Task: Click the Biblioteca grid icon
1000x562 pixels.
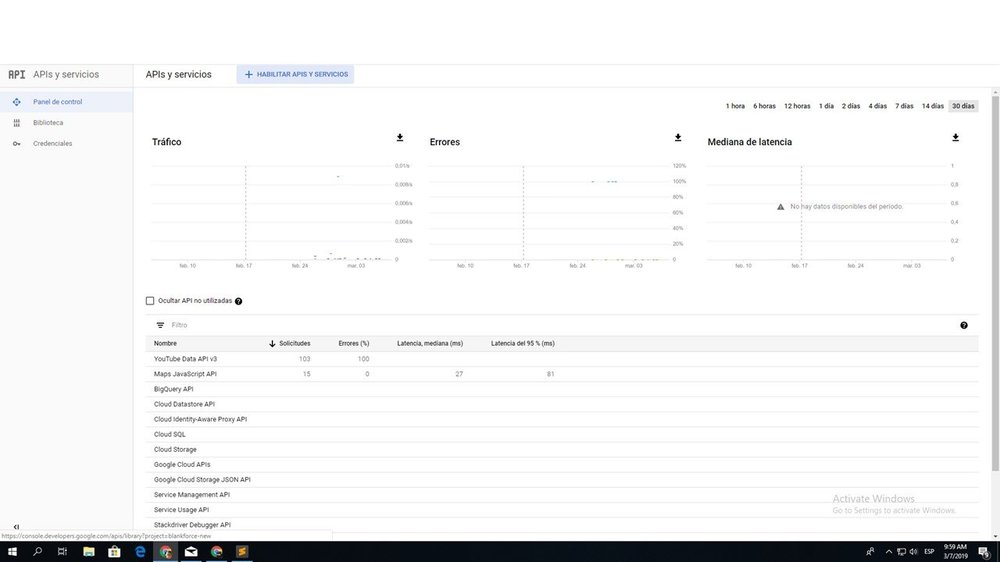Action: (17, 122)
